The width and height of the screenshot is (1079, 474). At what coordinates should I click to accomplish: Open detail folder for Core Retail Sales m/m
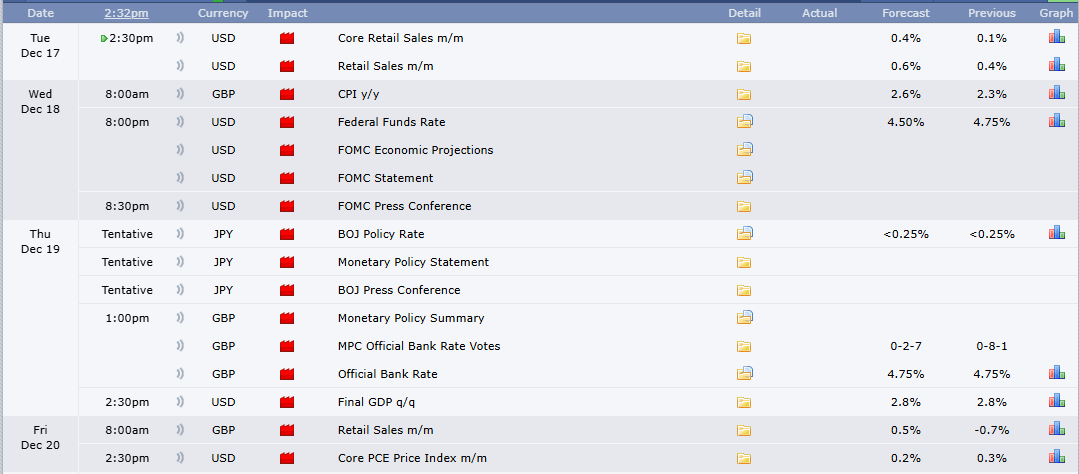(x=744, y=39)
